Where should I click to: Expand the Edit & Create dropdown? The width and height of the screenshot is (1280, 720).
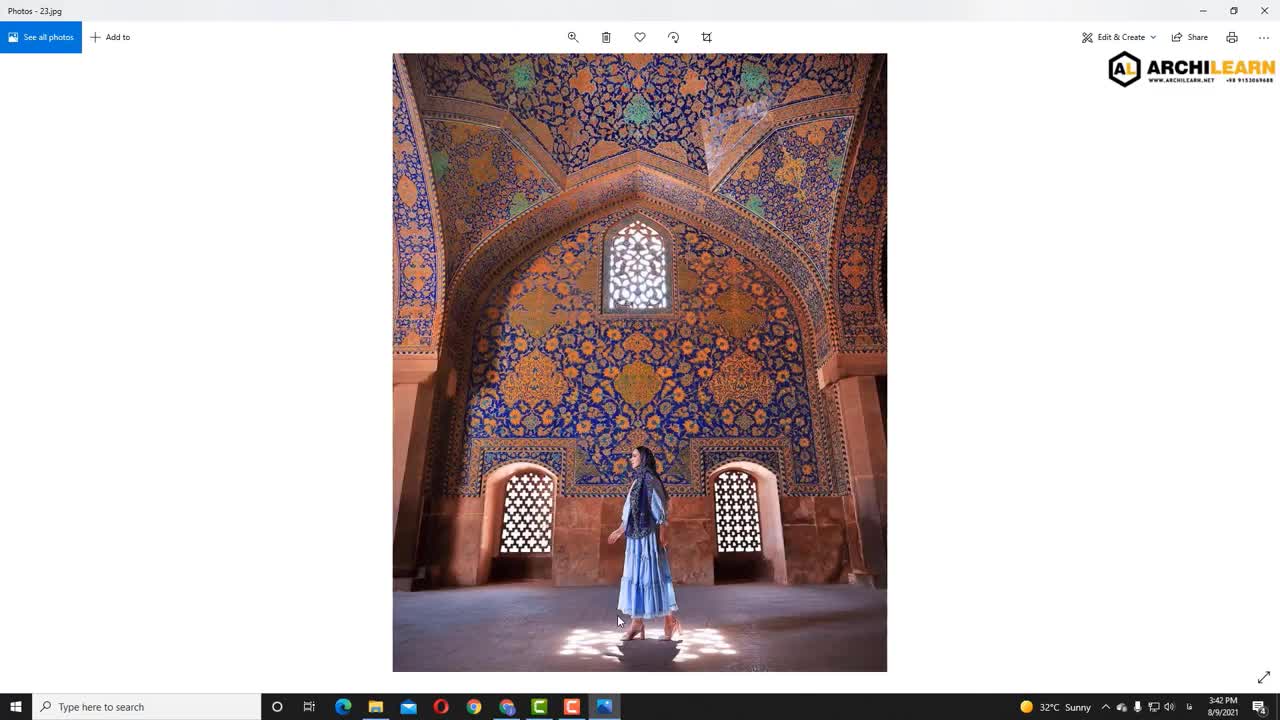(x=1119, y=37)
